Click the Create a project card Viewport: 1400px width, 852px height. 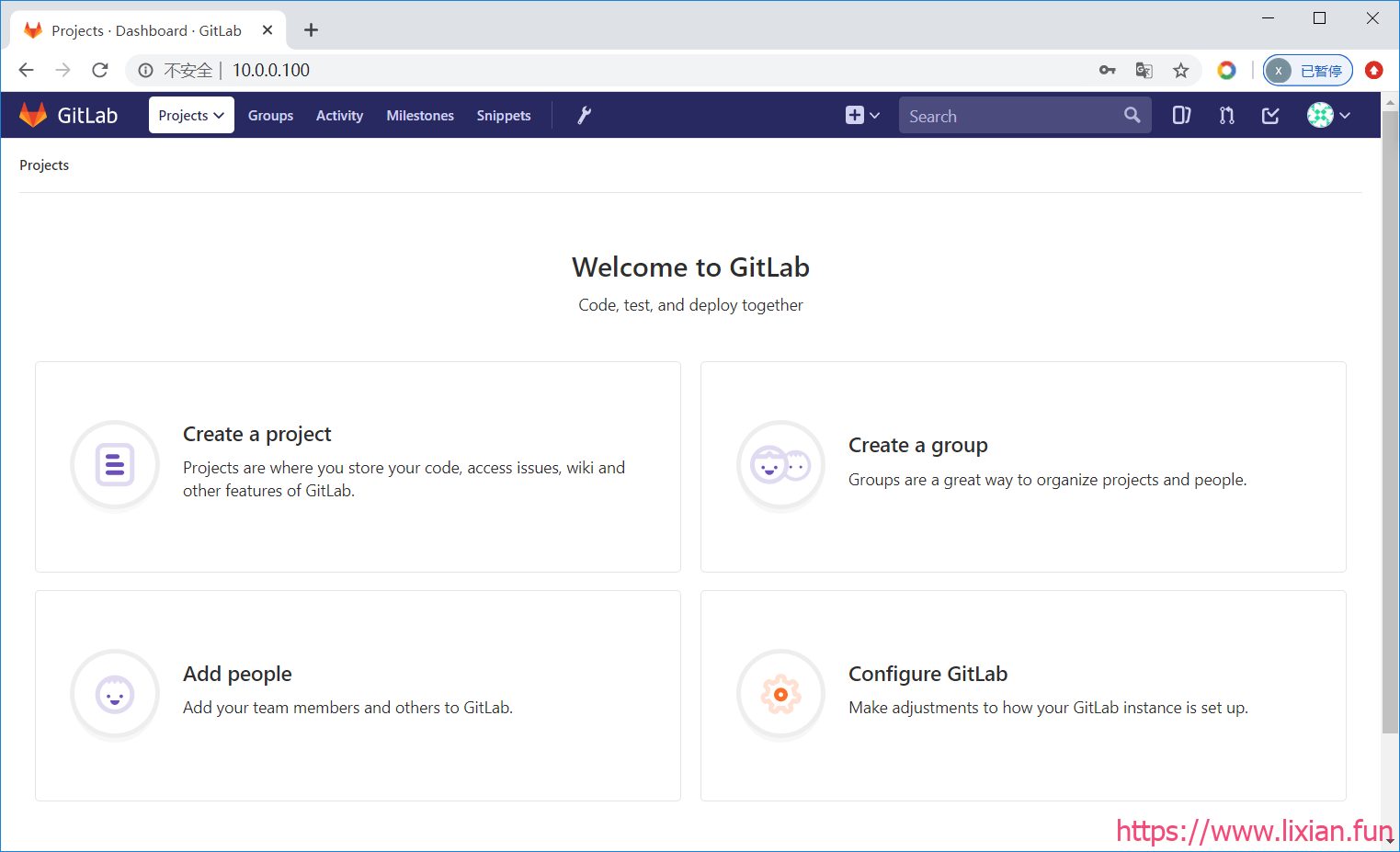click(358, 467)
